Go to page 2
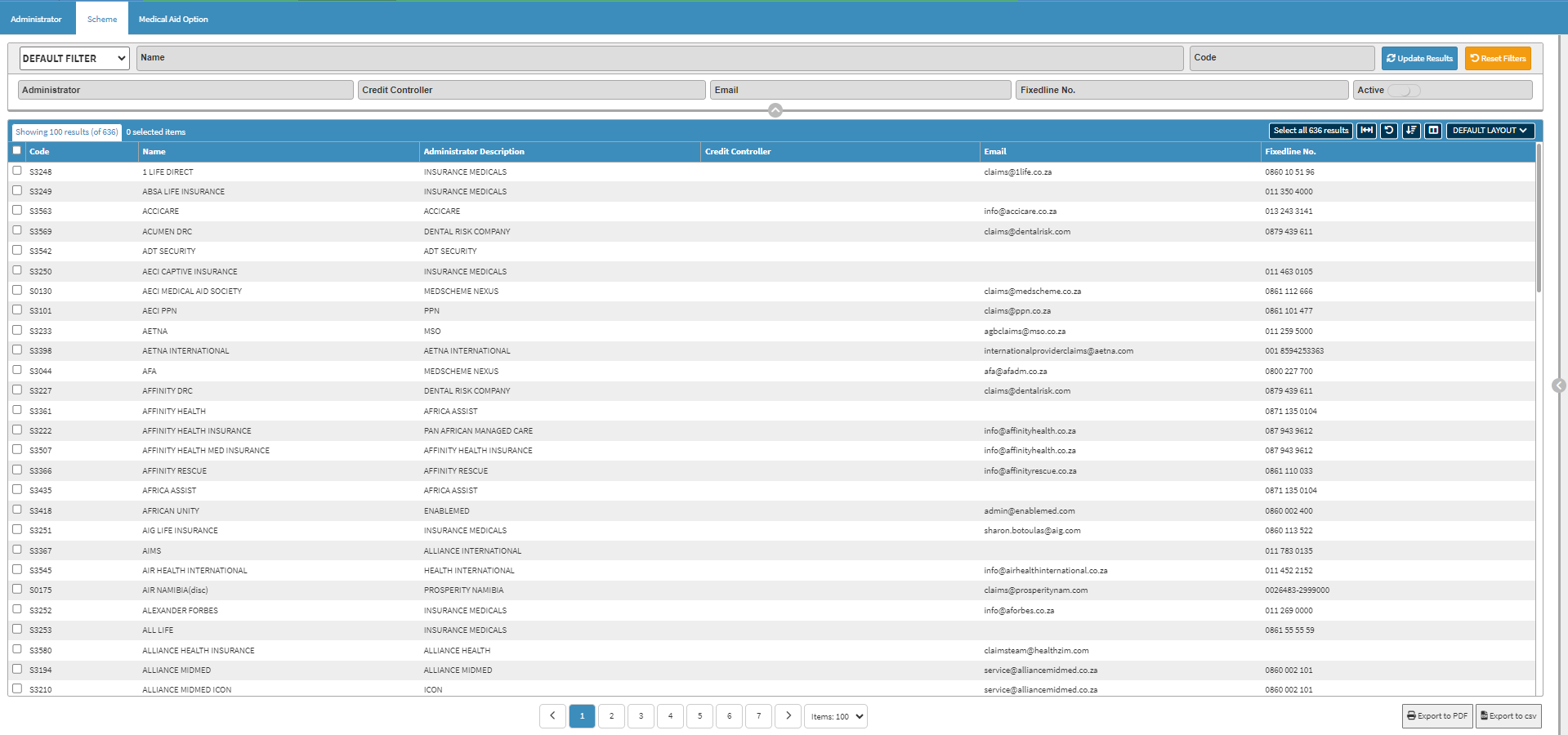This screenshot has width=1568, height=735. pos(611,716)
